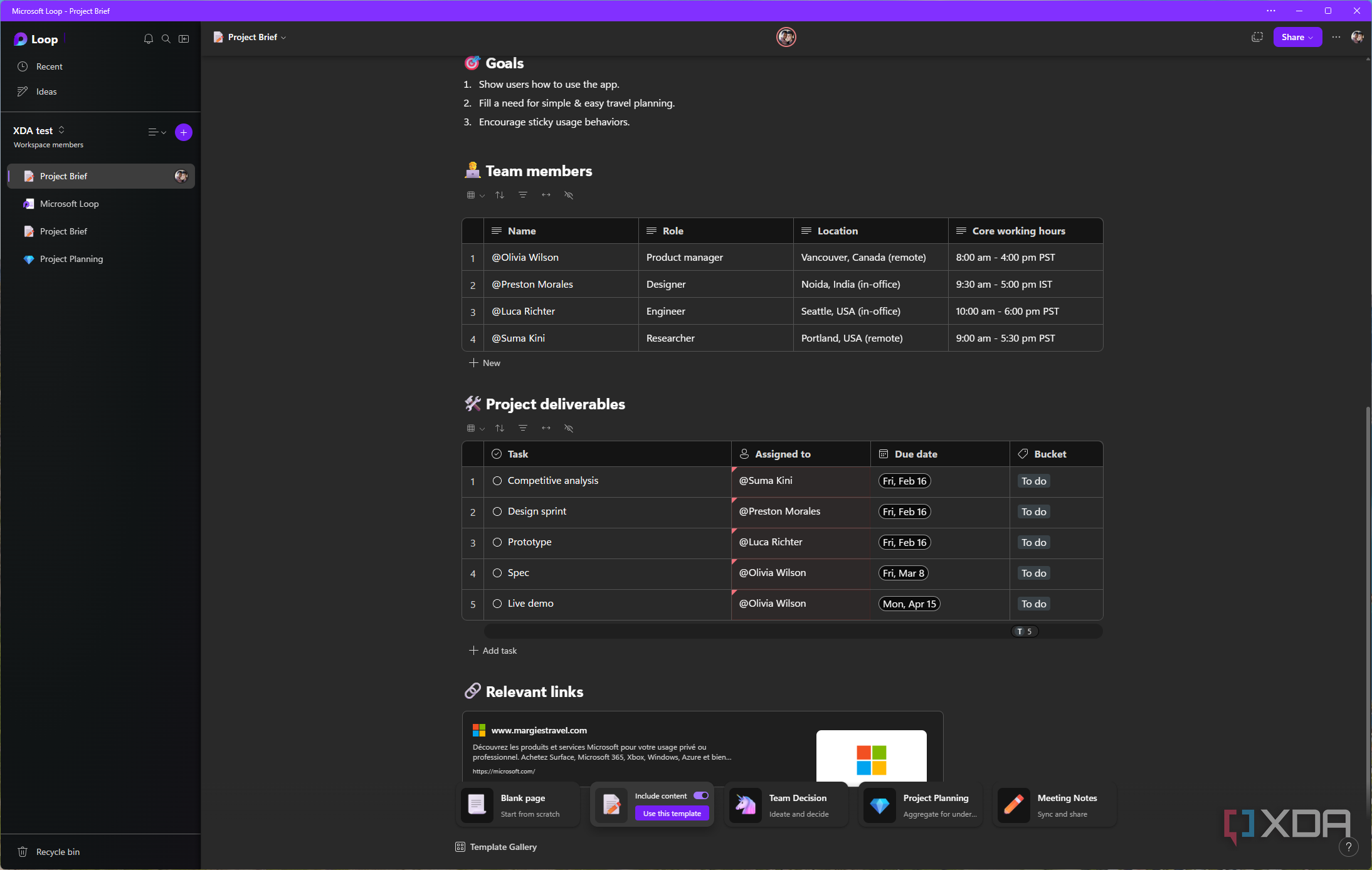This screenshot has height=870, width=1372.
Task: Select Recent in the sidebar
Action: pyautogui.click(x=49, y=66)
